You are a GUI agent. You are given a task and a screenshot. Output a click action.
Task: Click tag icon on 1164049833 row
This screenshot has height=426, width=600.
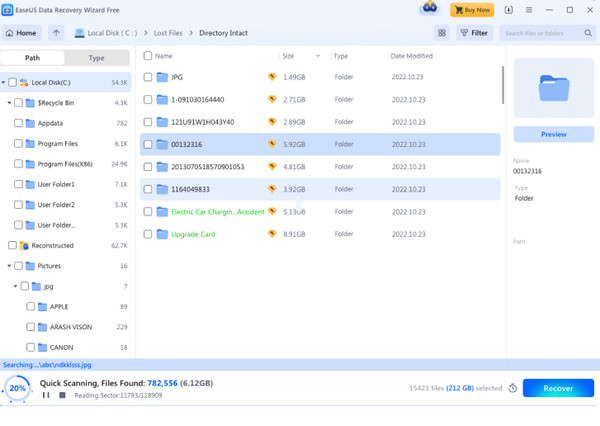pyautogui.click(x=272, y=189)
